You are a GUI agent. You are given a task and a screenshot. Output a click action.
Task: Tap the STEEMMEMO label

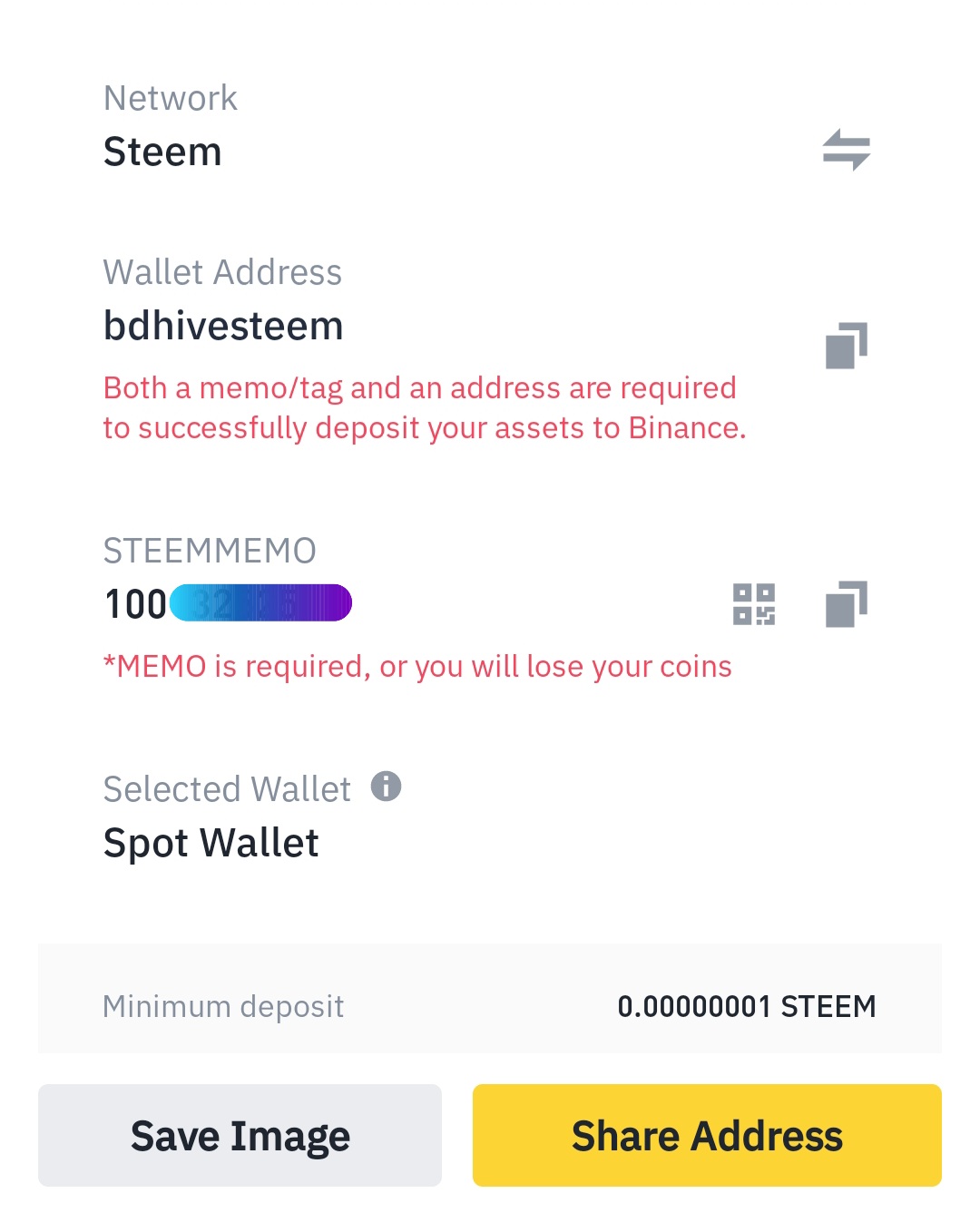pyautogui.click(x=210, y=551)
